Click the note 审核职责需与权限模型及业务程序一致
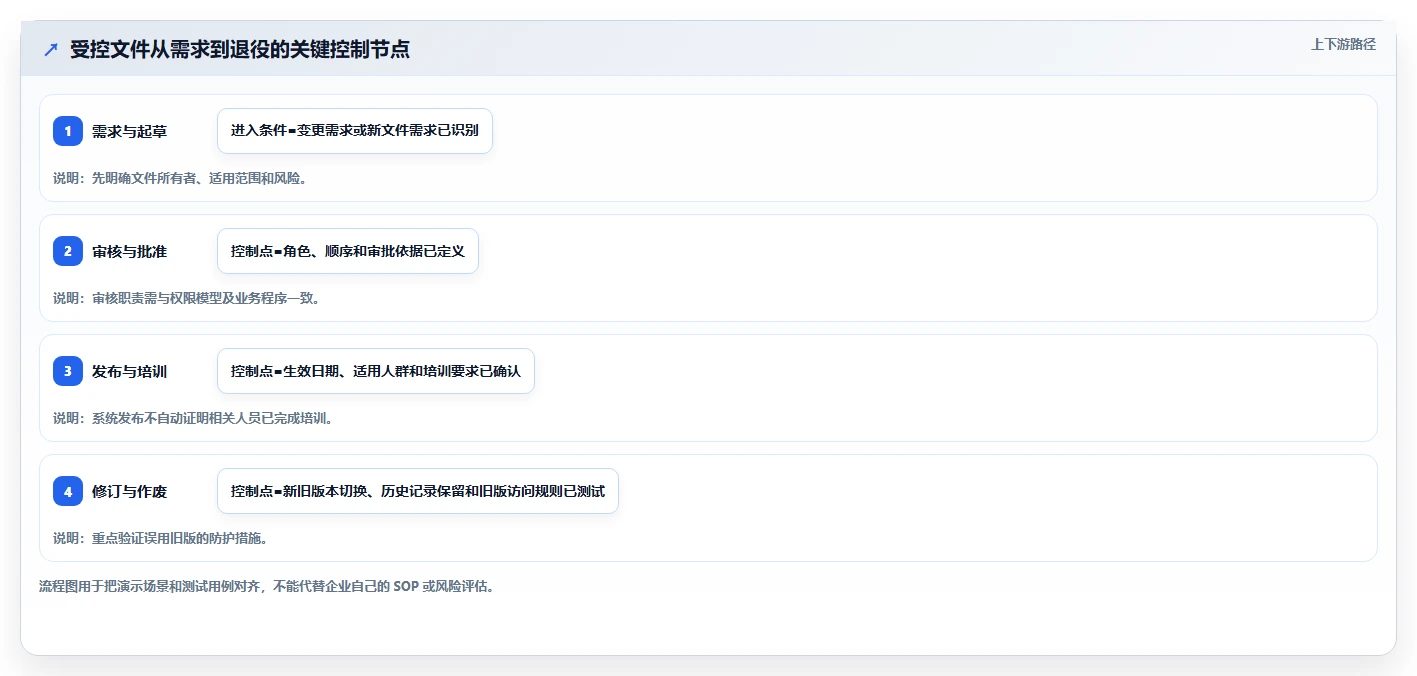Image resolution: width=1417 pixels, height=676 pixels. coord(186,298)
